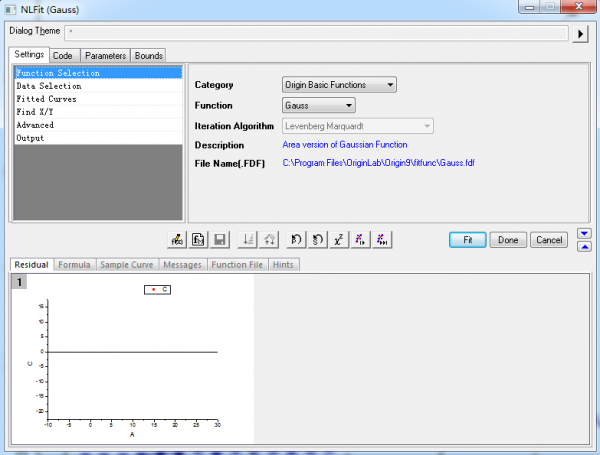
Task: Click the Done button
Action: [x=508, y=240]
